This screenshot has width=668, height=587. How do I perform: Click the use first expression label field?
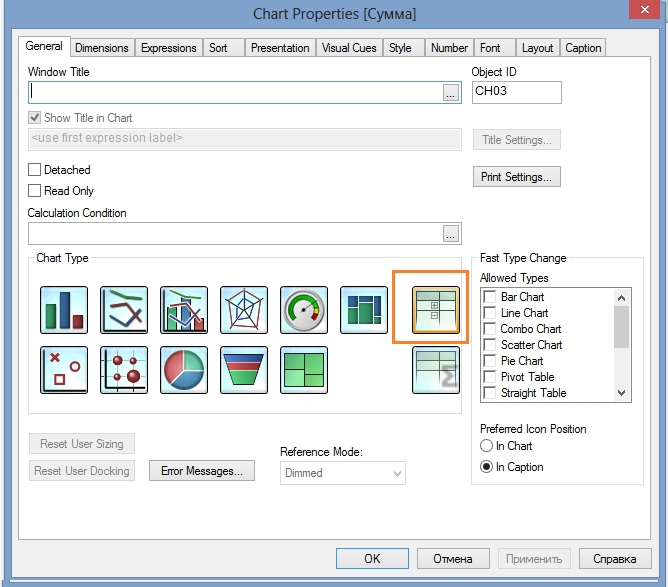[x=245, y=139]
